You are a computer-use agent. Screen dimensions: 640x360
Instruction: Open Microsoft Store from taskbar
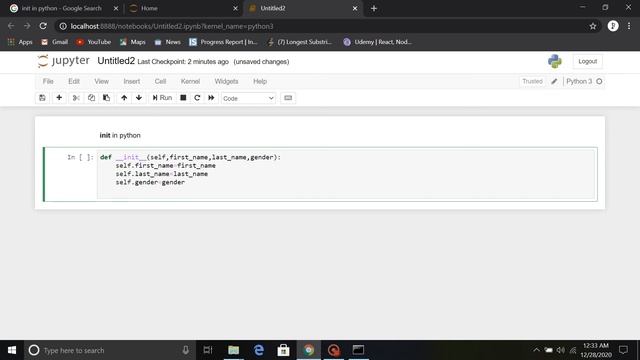coord(283,350)
